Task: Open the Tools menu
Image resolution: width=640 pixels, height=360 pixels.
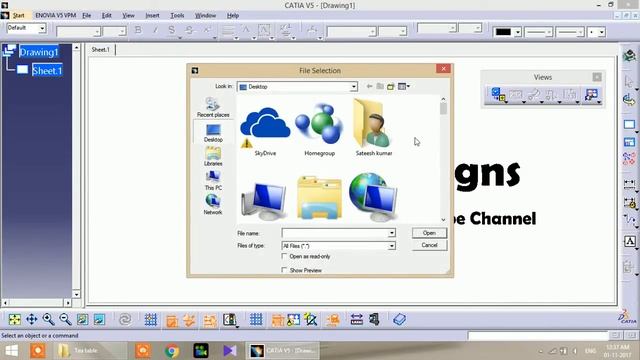Action: tap(177, 16)
